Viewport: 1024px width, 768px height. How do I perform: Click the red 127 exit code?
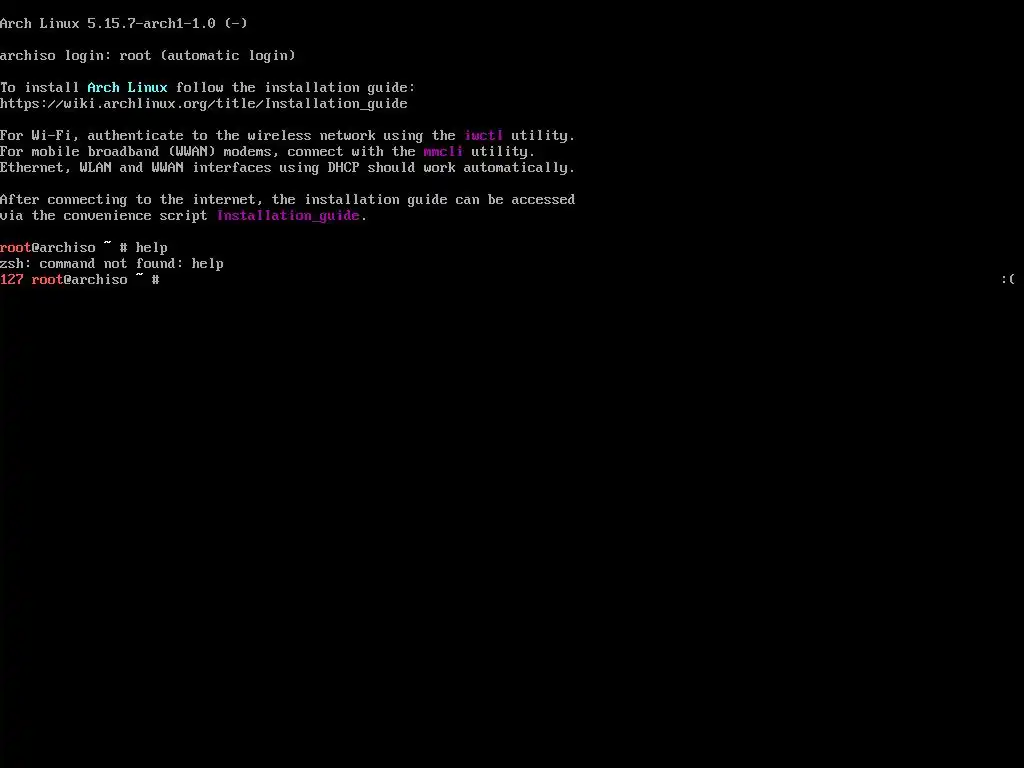[x=12, y=280]
